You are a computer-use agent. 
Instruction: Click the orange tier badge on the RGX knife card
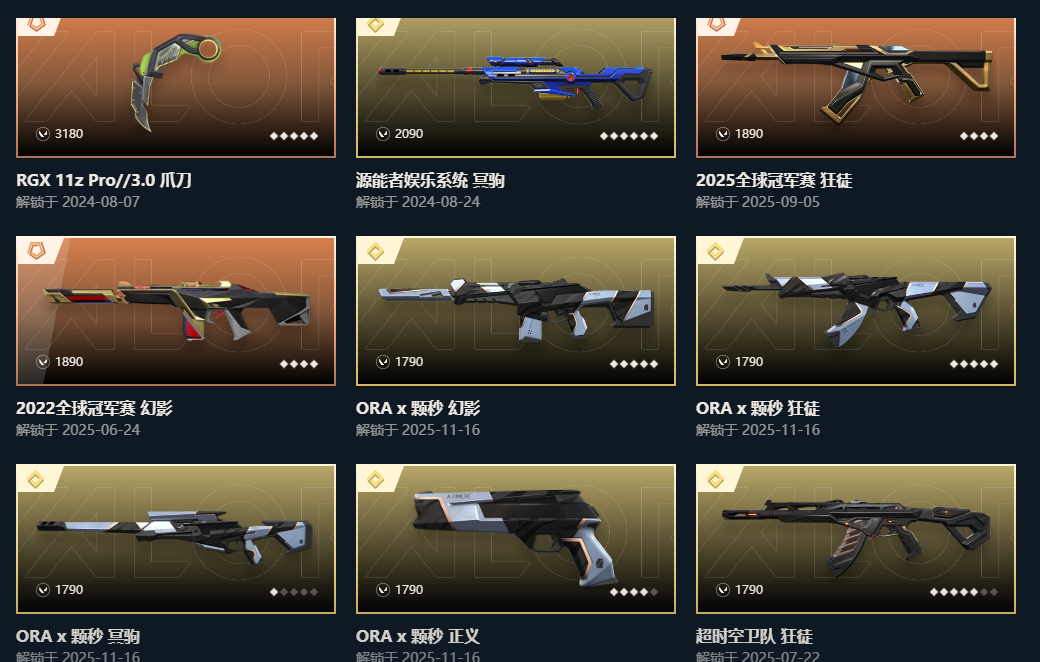click(36, 25)
